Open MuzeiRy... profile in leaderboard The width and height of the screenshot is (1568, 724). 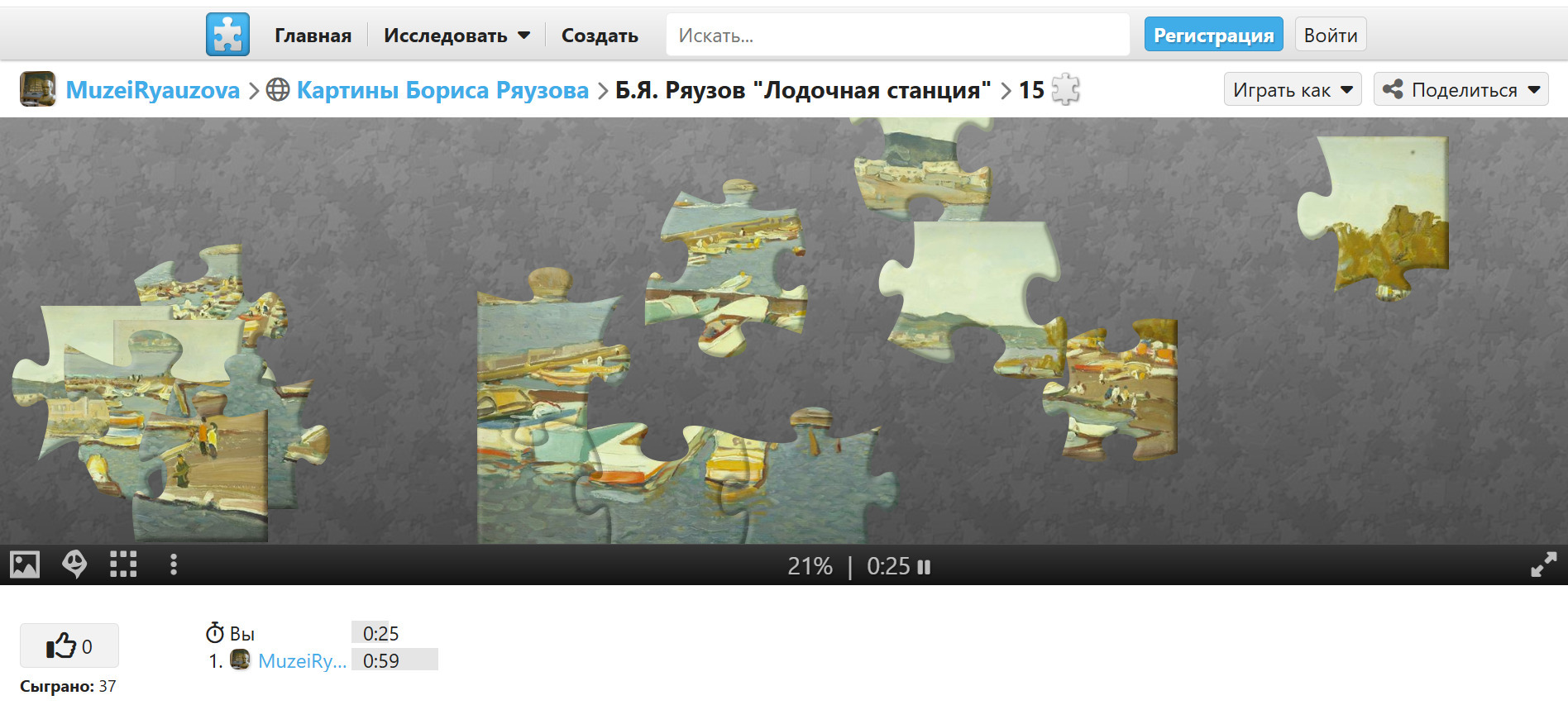pos(302,661)
